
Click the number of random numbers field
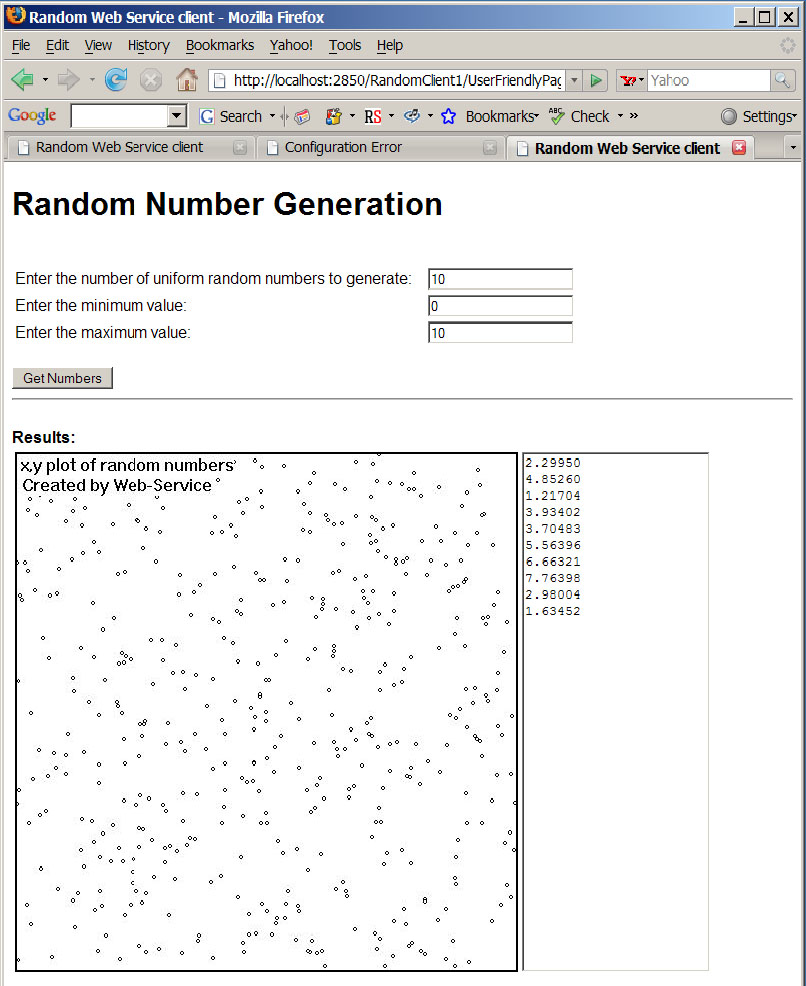[x=500, y=279]
